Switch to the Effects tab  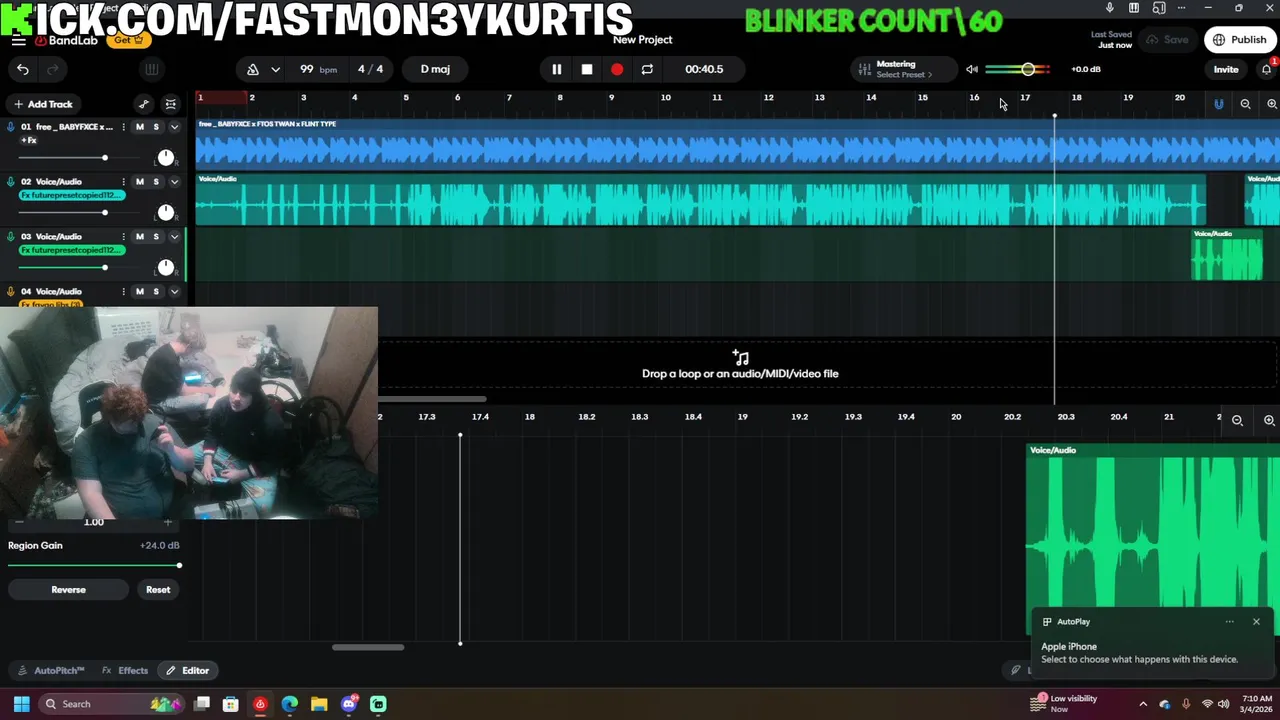point(125,671)
